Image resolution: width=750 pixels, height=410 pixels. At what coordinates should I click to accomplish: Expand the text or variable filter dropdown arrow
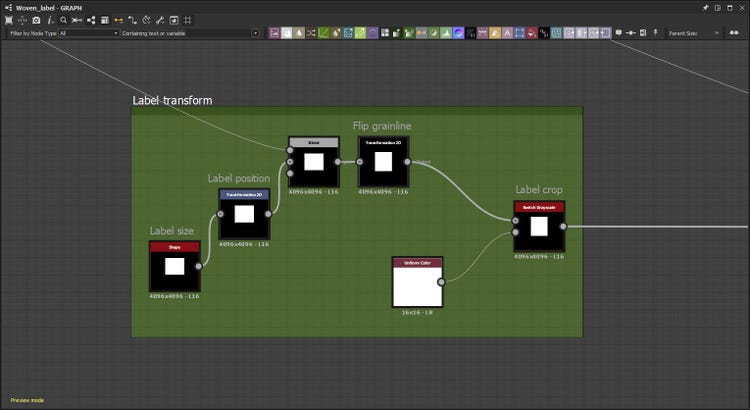(255, 33)
